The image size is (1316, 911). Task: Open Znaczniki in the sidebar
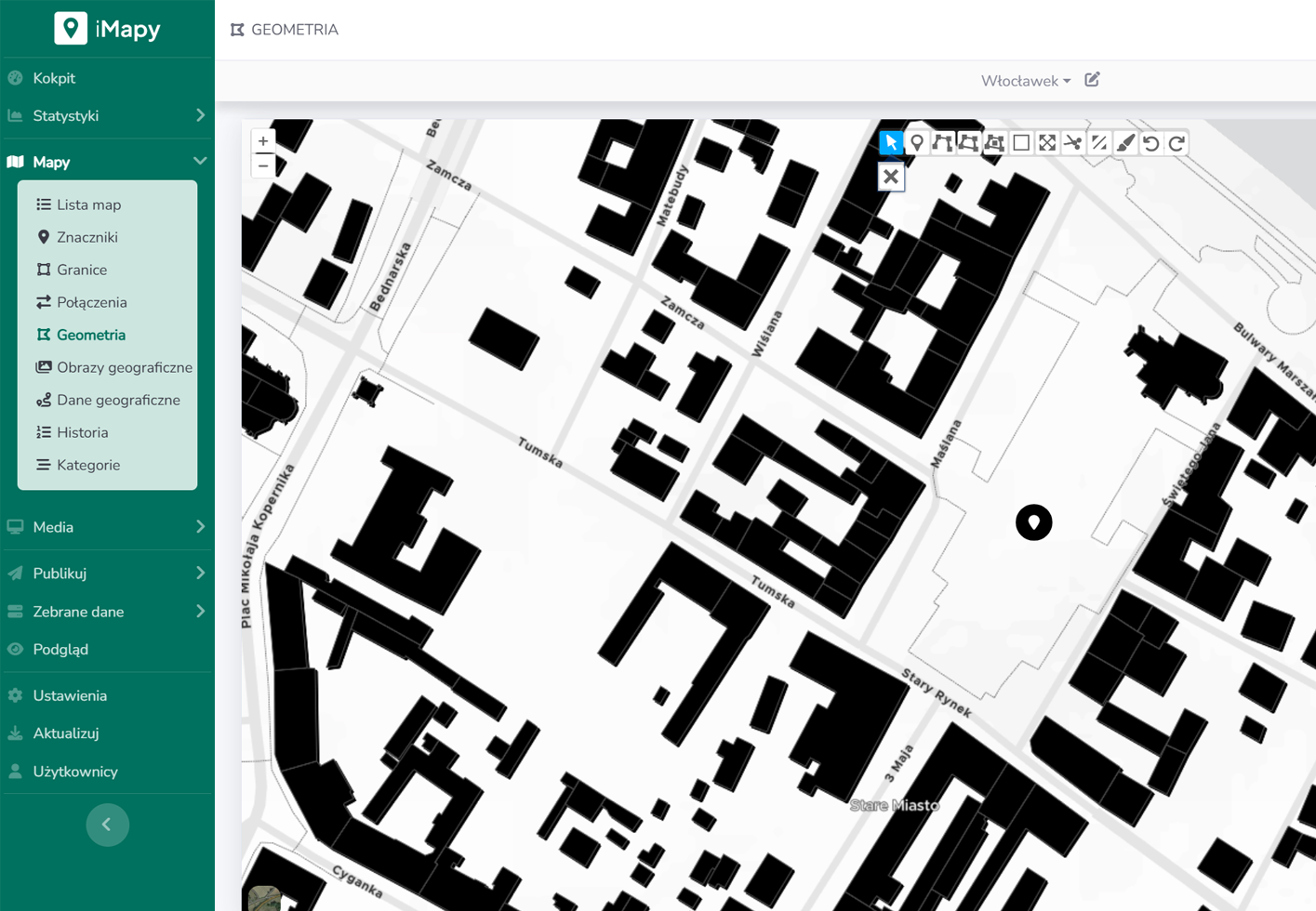pos(86,237)
